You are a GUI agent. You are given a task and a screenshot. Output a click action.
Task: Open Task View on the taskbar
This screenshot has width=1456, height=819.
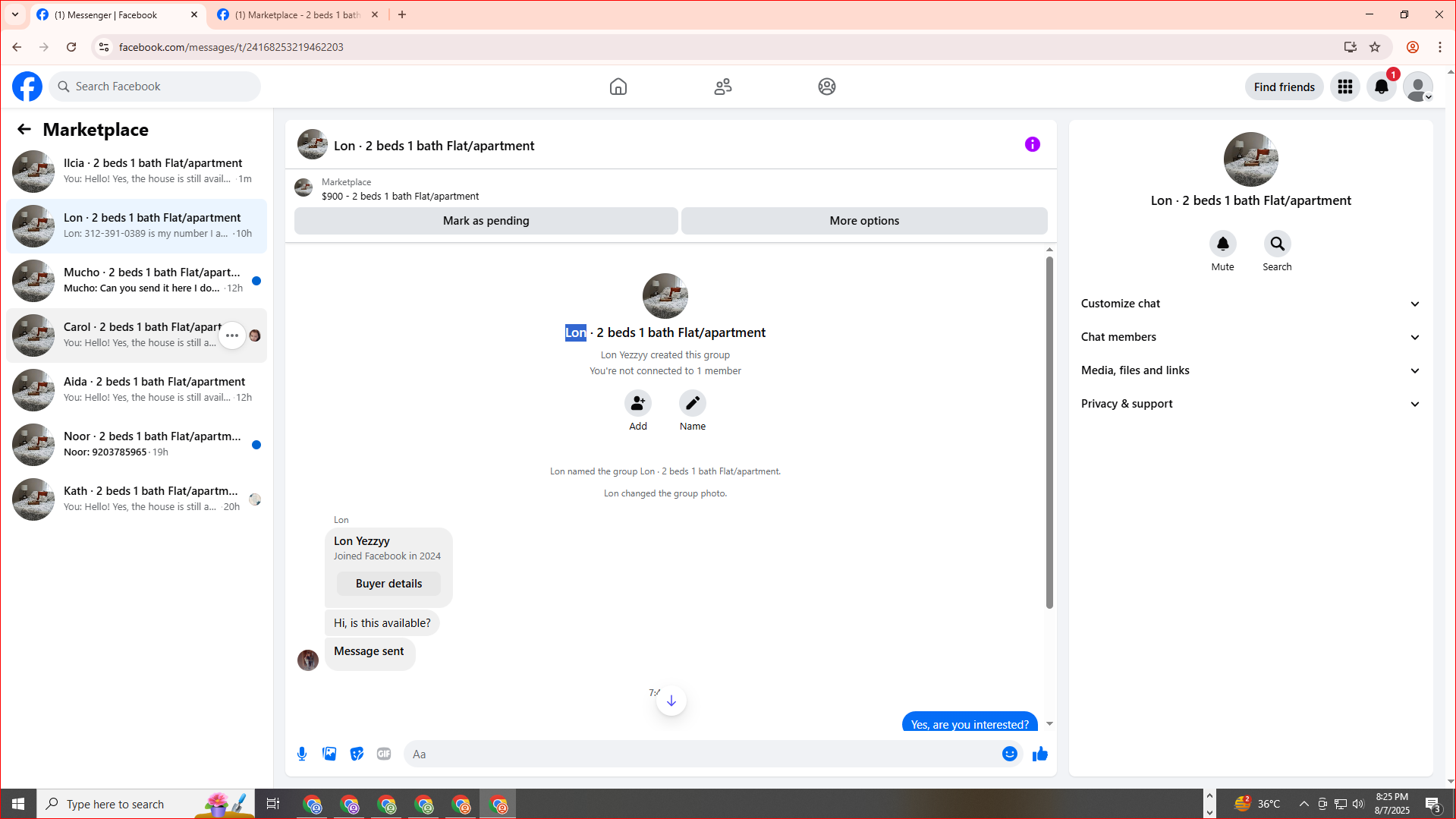[x=273, y=804]
